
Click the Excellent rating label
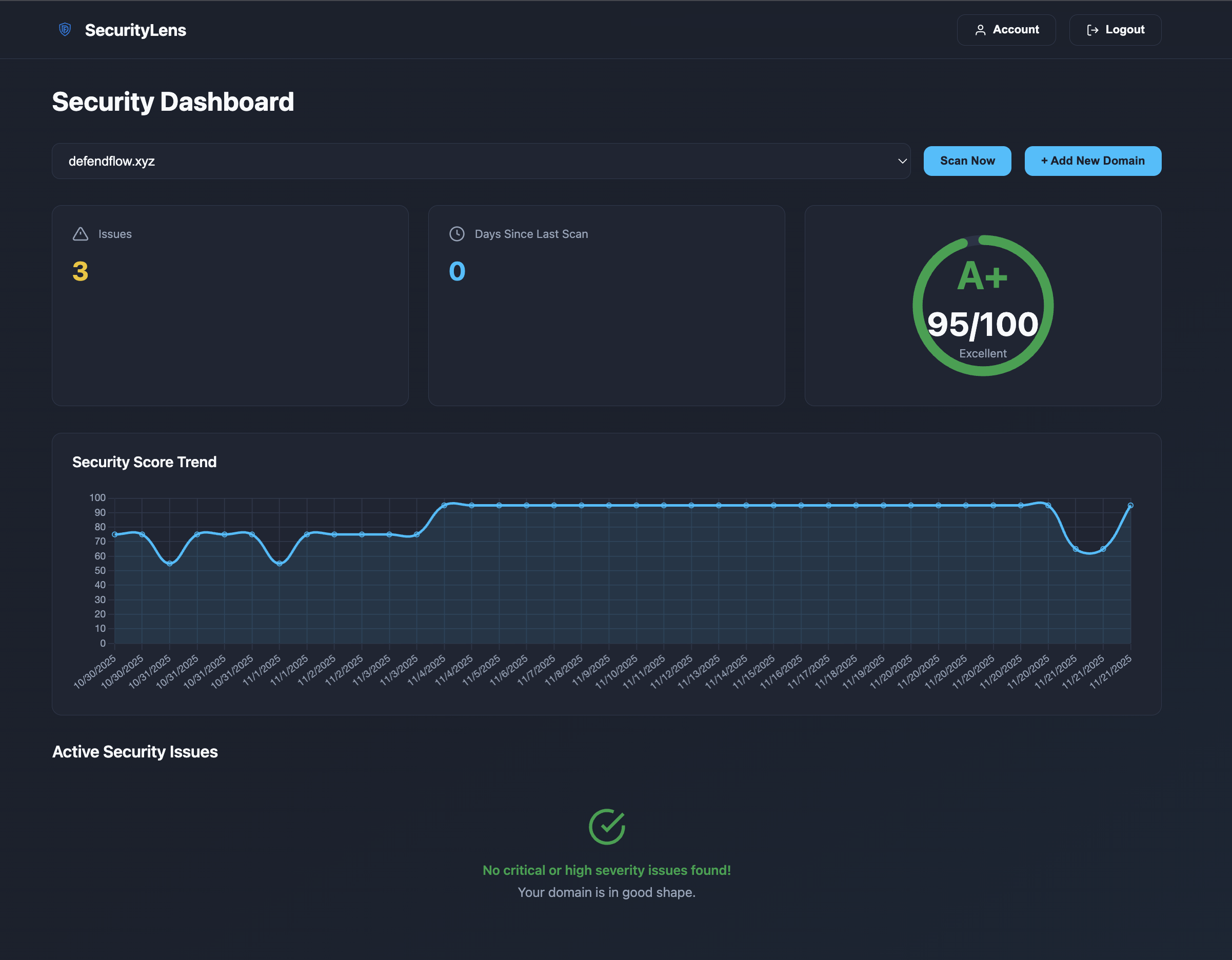[x=983, y=354]
